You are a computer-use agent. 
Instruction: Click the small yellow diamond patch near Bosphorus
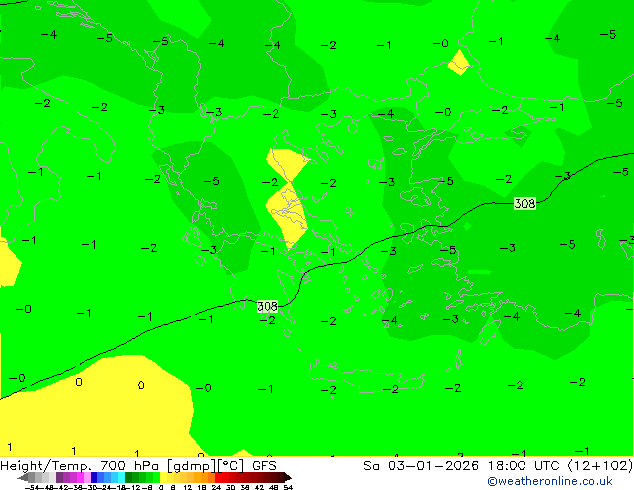[459, 63]
